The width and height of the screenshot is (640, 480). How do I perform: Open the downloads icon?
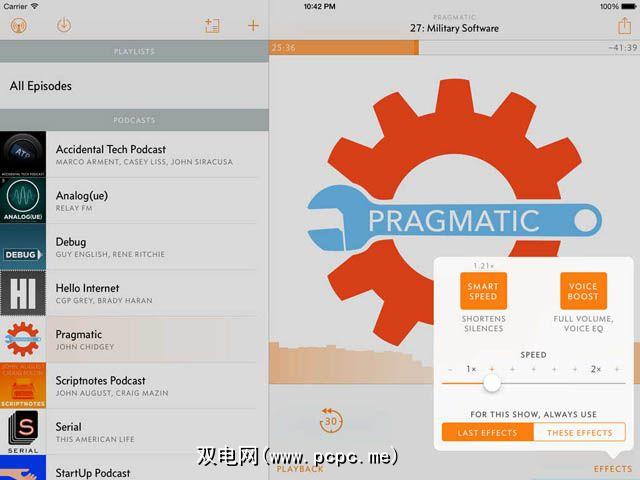64,25
